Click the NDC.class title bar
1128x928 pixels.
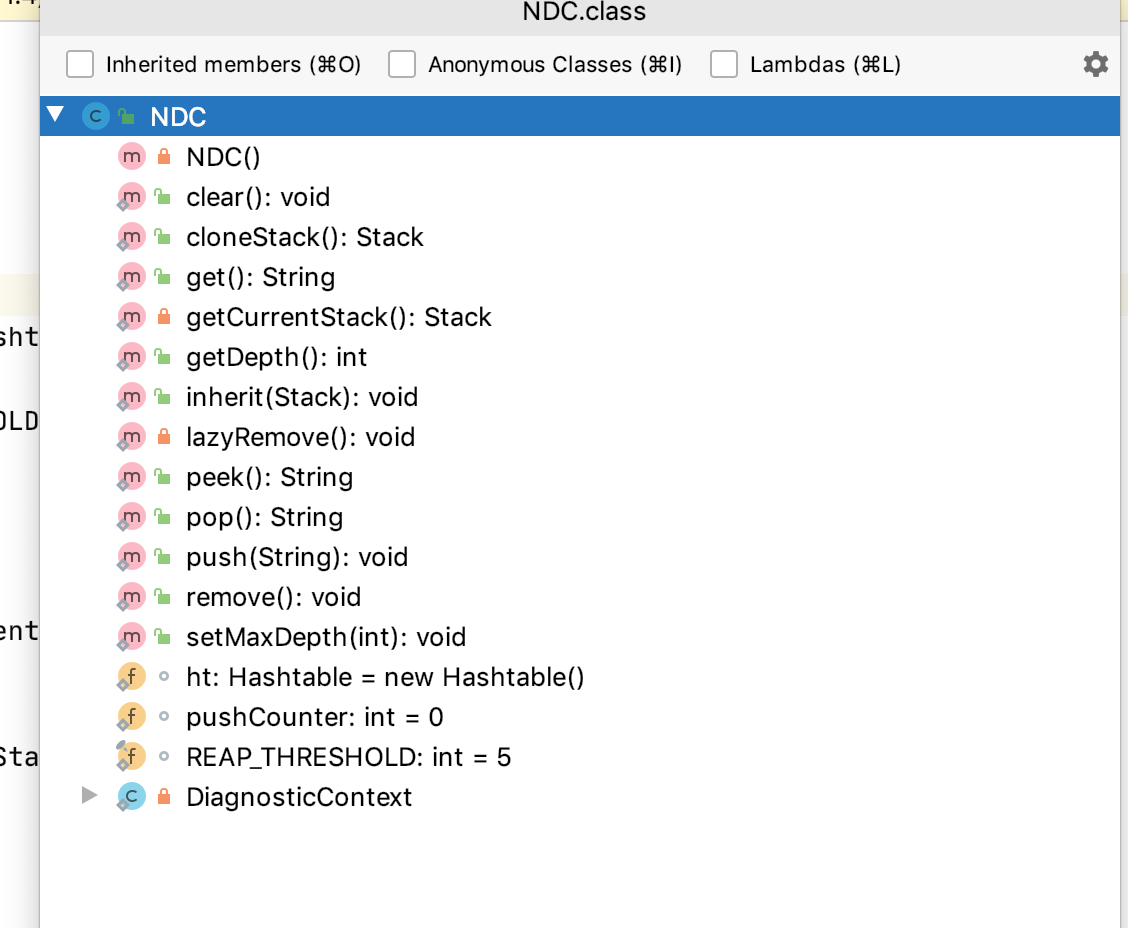click(x=583, y=13)
